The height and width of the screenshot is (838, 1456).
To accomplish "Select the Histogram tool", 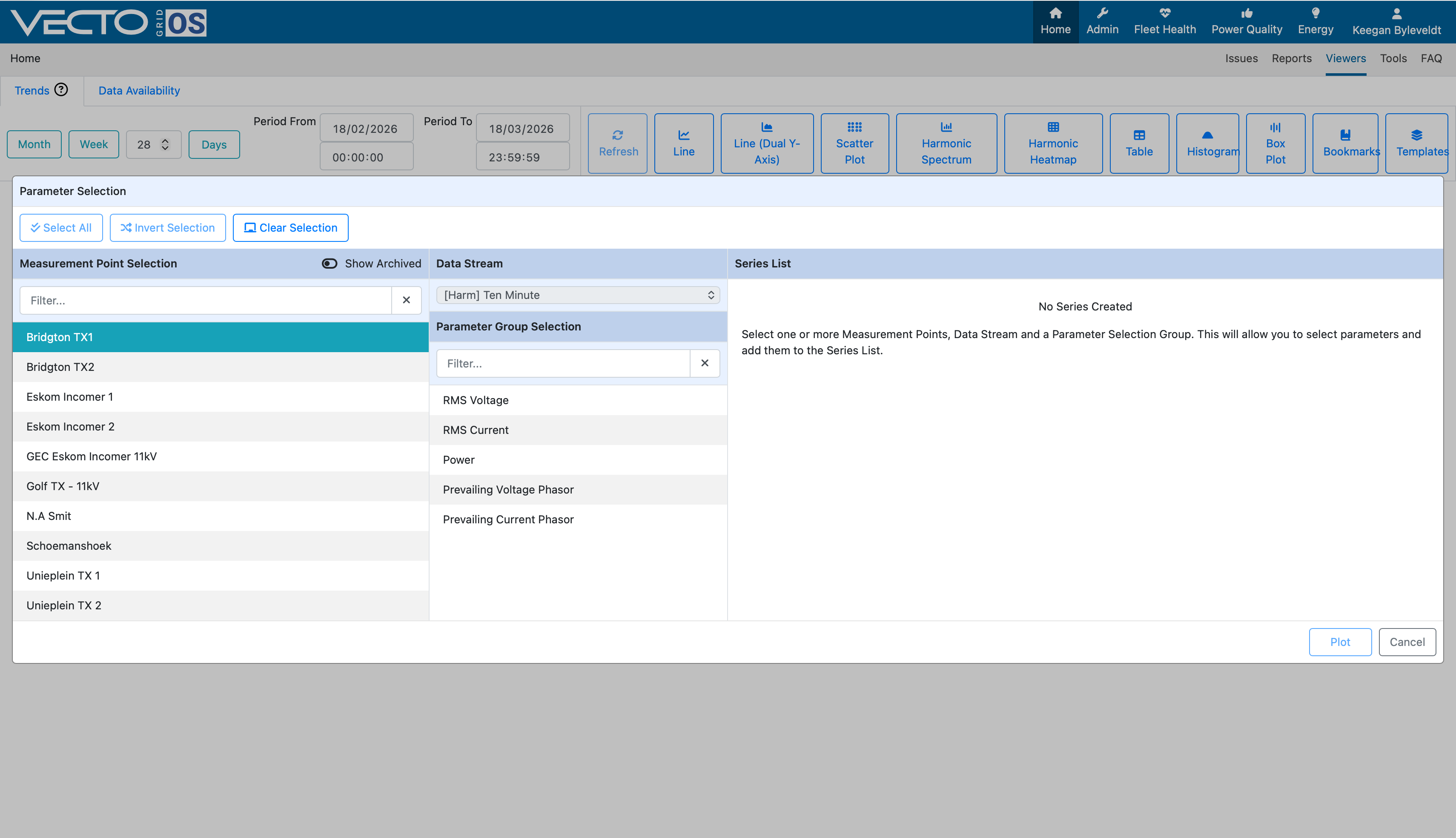I will click(x=1207, y=143).
